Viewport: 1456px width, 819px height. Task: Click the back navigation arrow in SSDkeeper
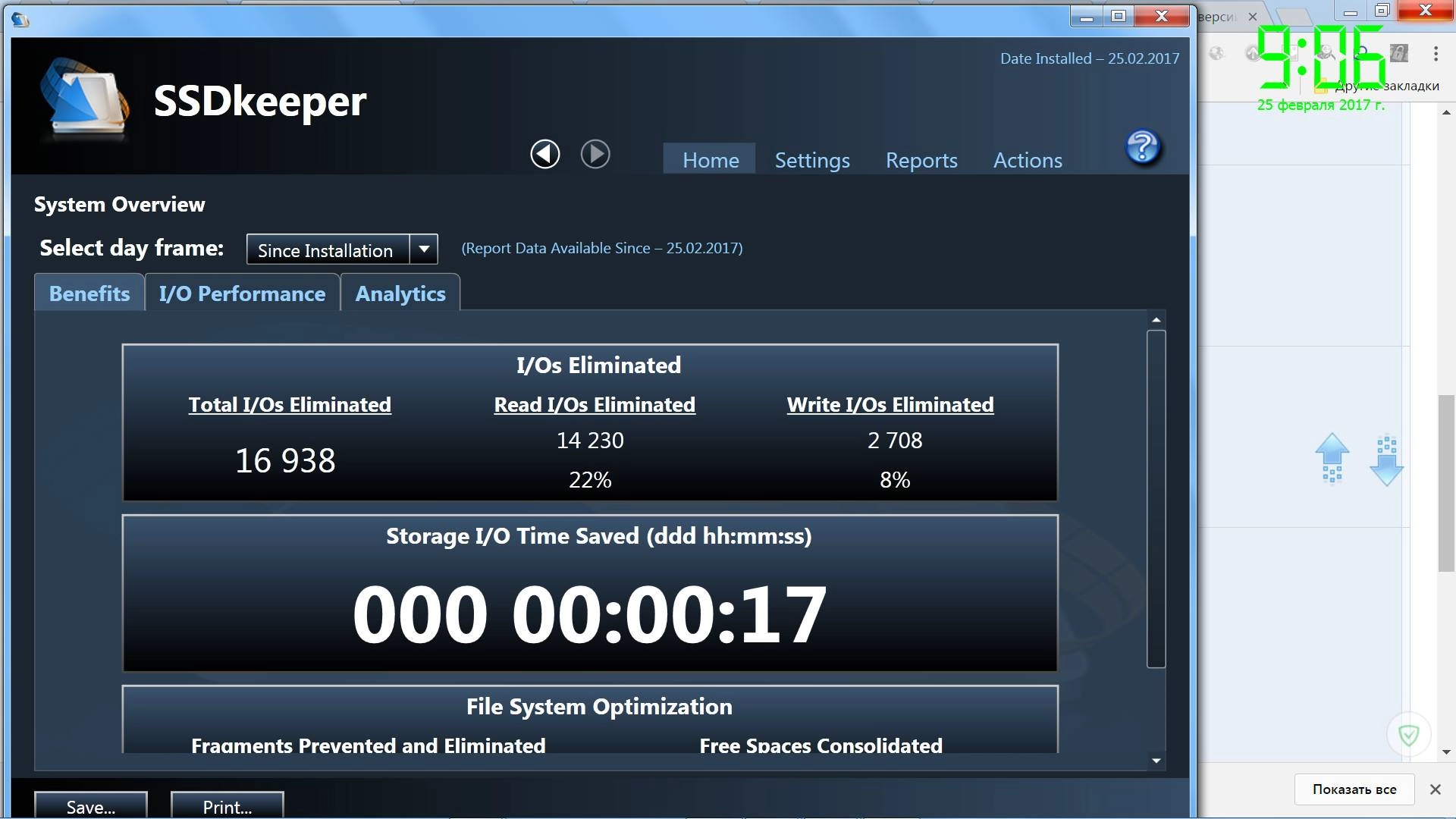coord(544,154)
